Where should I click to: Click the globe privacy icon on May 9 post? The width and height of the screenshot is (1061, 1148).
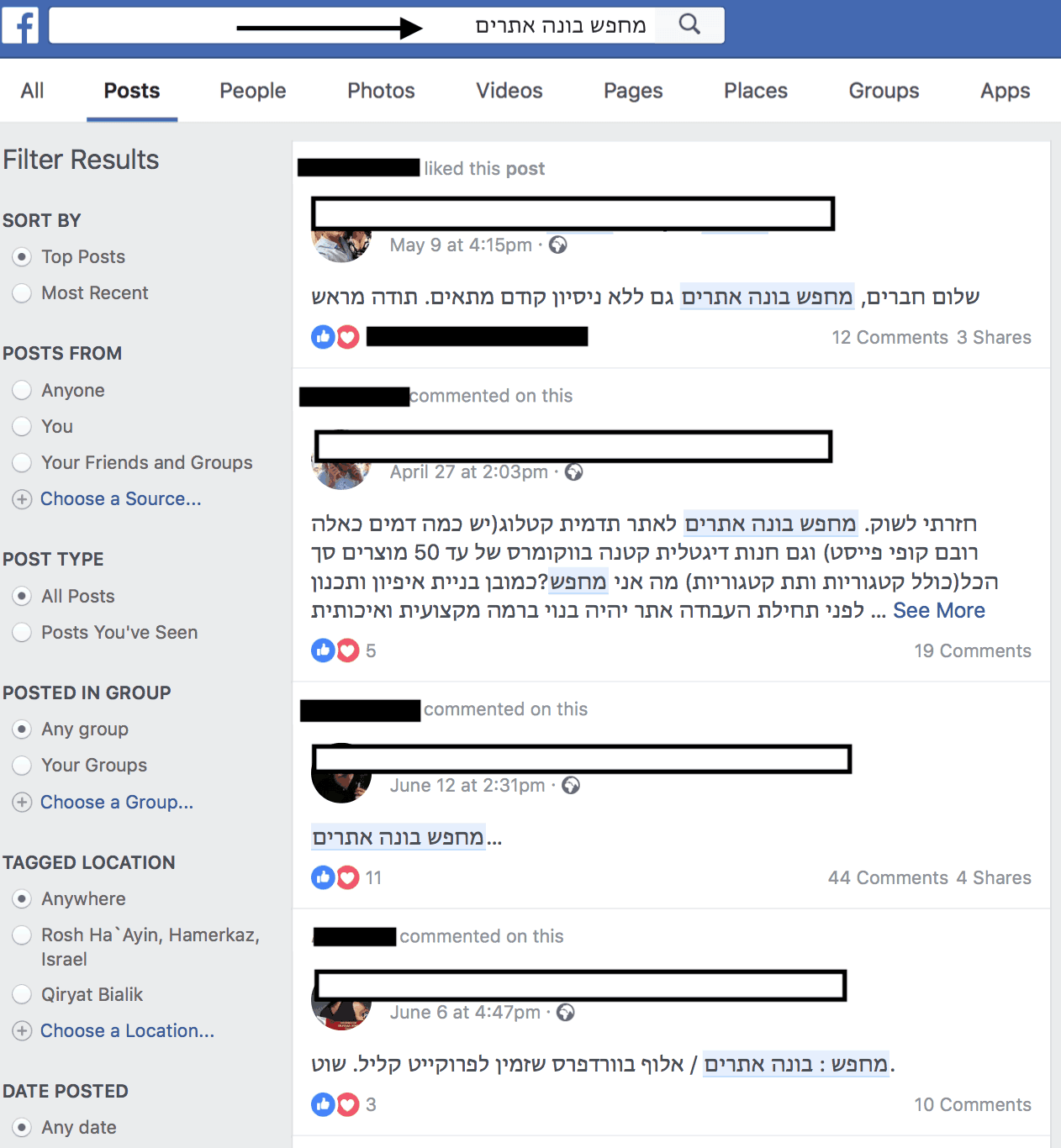[x=558, y=245]
